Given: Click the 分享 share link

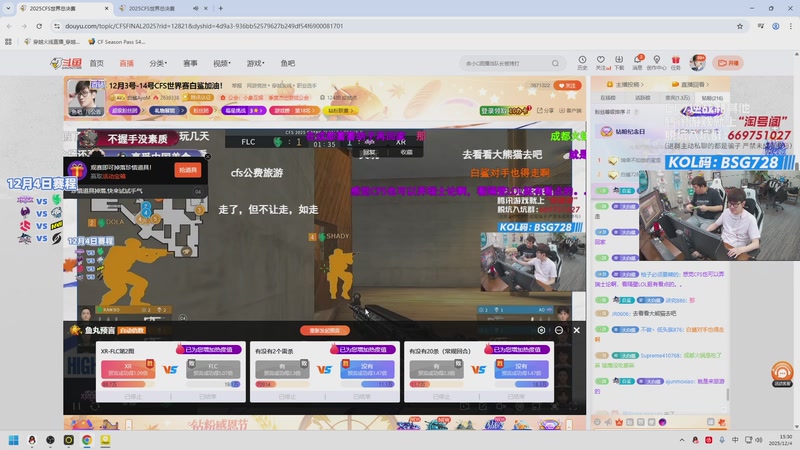Looking at the screenshot, I should (x=545, y=110).
